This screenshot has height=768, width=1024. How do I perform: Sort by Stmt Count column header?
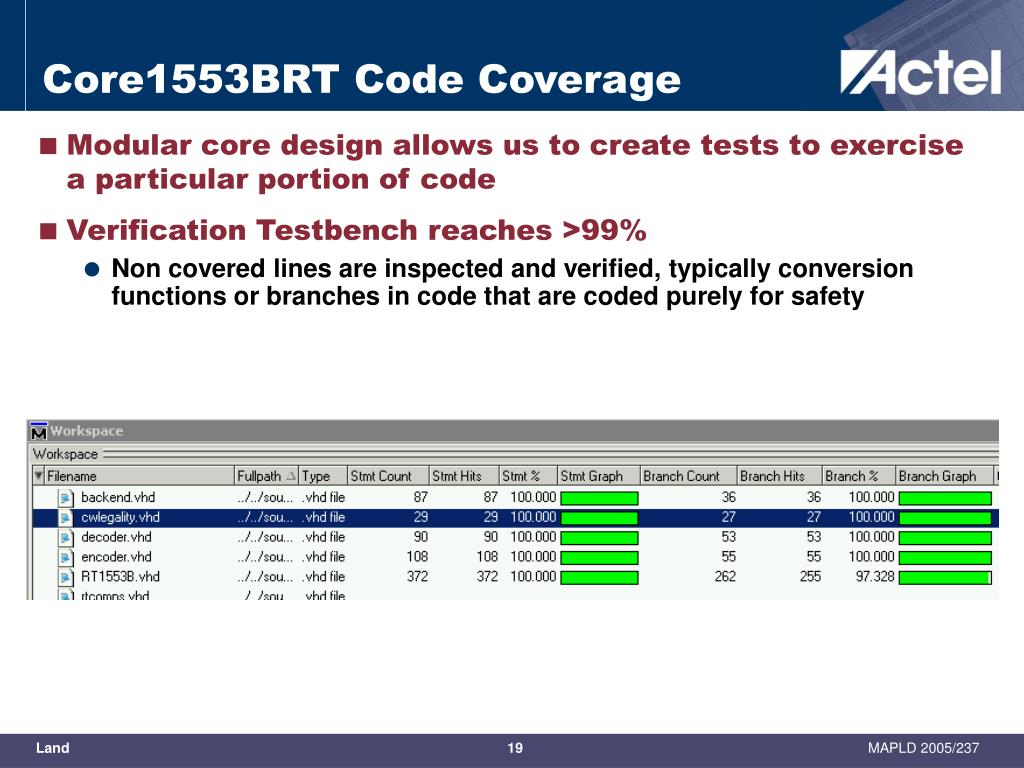coord(388,476)
